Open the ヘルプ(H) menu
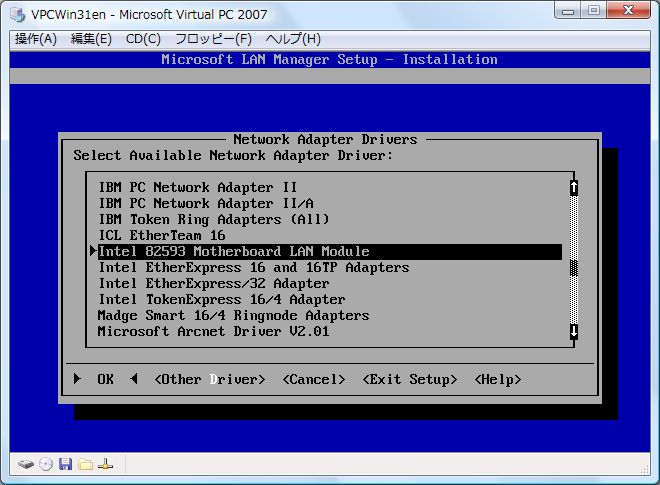 293,39
